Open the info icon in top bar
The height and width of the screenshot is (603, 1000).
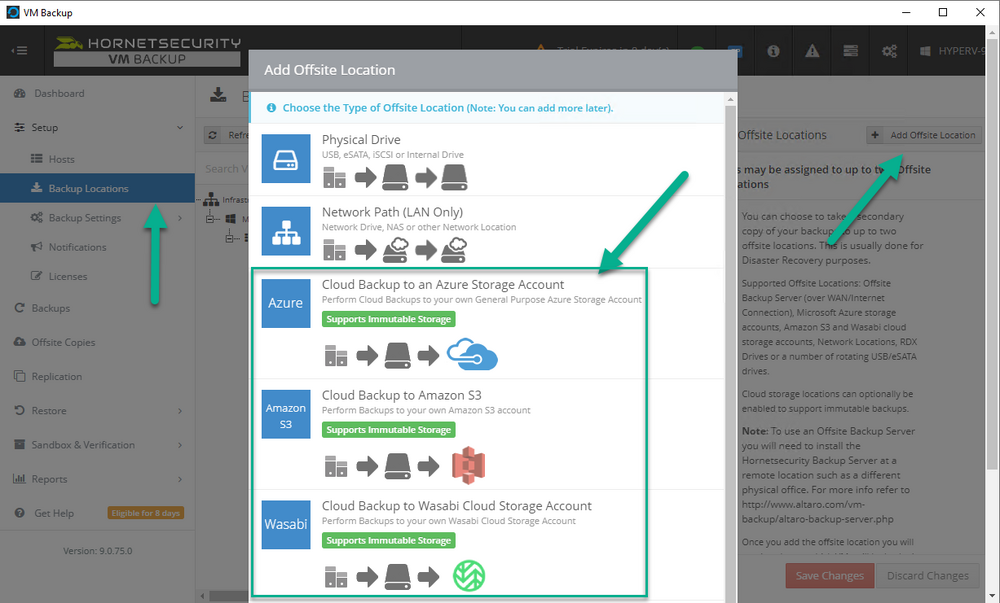773,51
